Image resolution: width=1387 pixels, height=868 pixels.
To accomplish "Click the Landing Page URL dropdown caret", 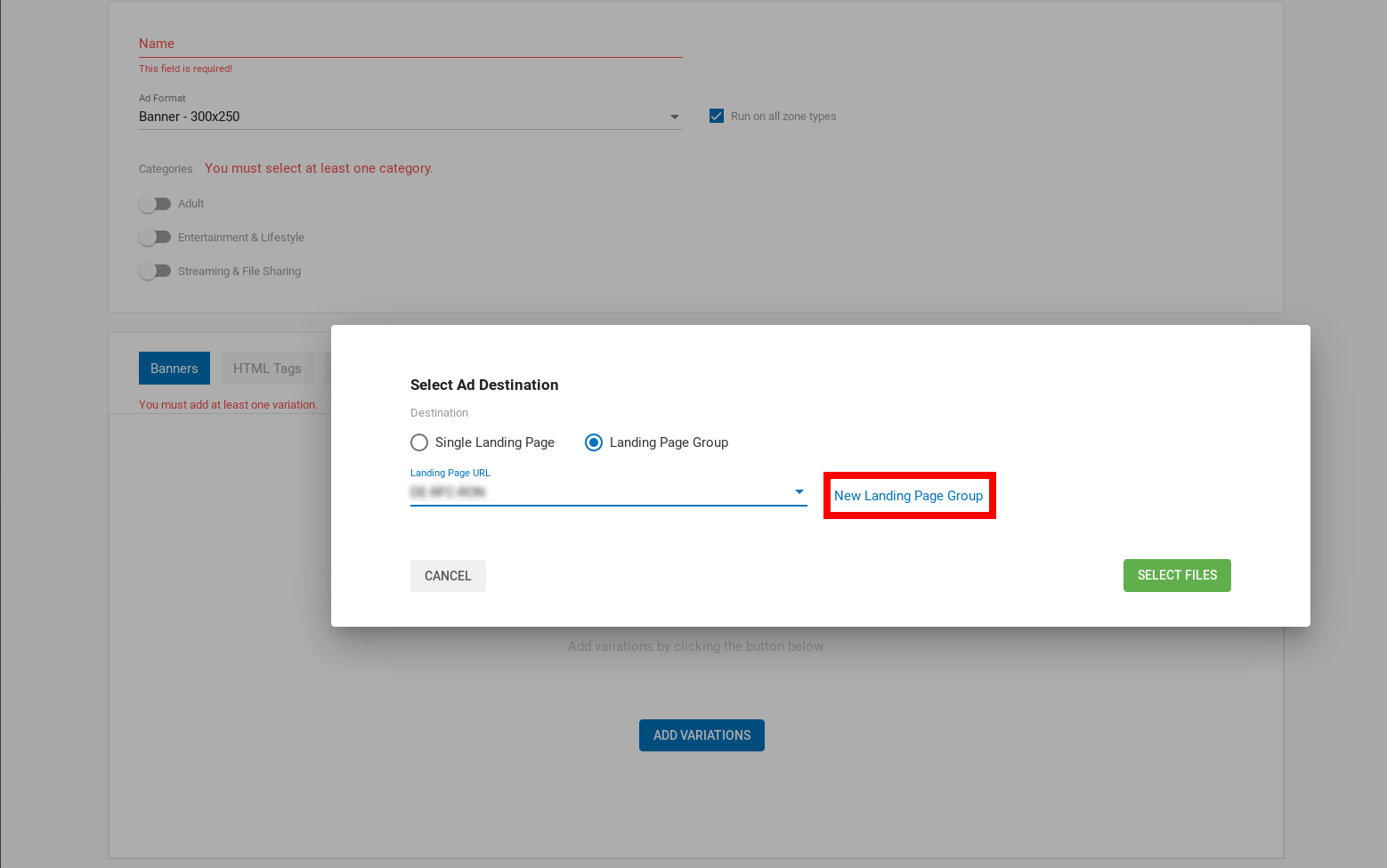I will coord(799,491).
